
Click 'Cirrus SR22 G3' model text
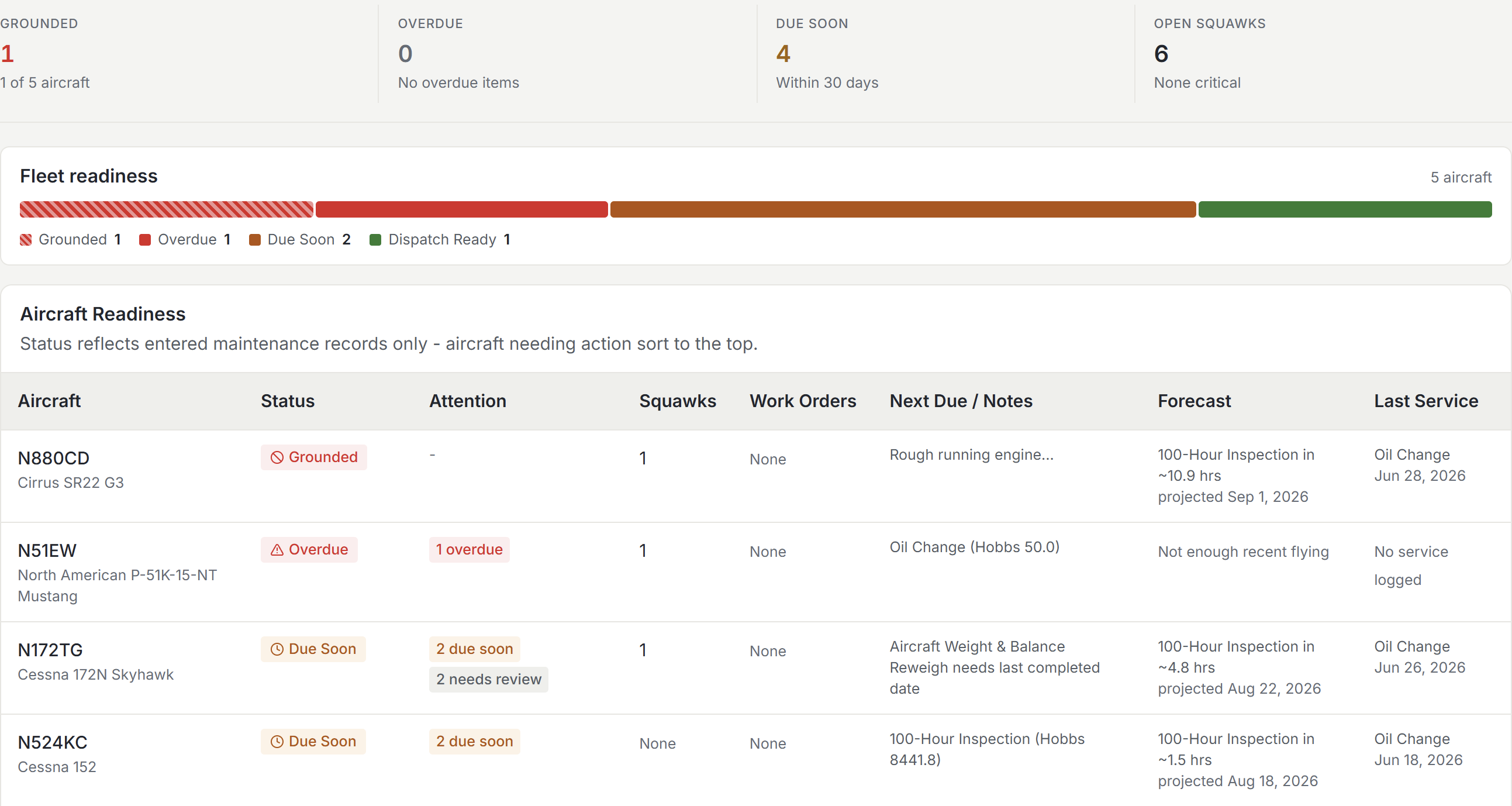click(x=71, y=483)
